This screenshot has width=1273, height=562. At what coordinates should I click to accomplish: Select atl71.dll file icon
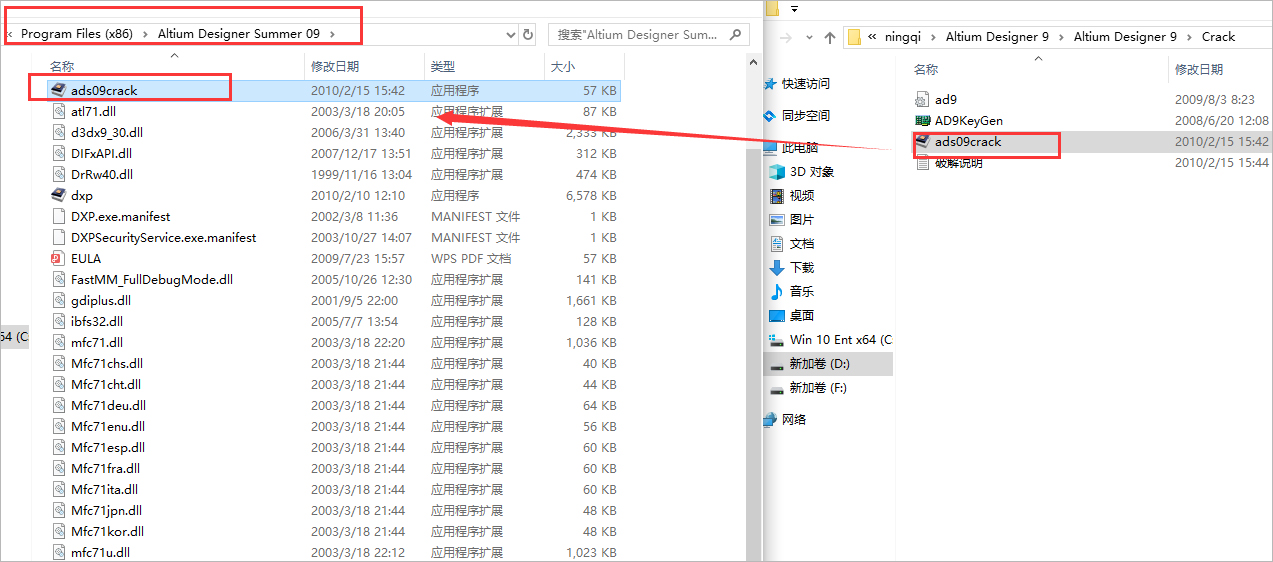[x=59, y=111]
